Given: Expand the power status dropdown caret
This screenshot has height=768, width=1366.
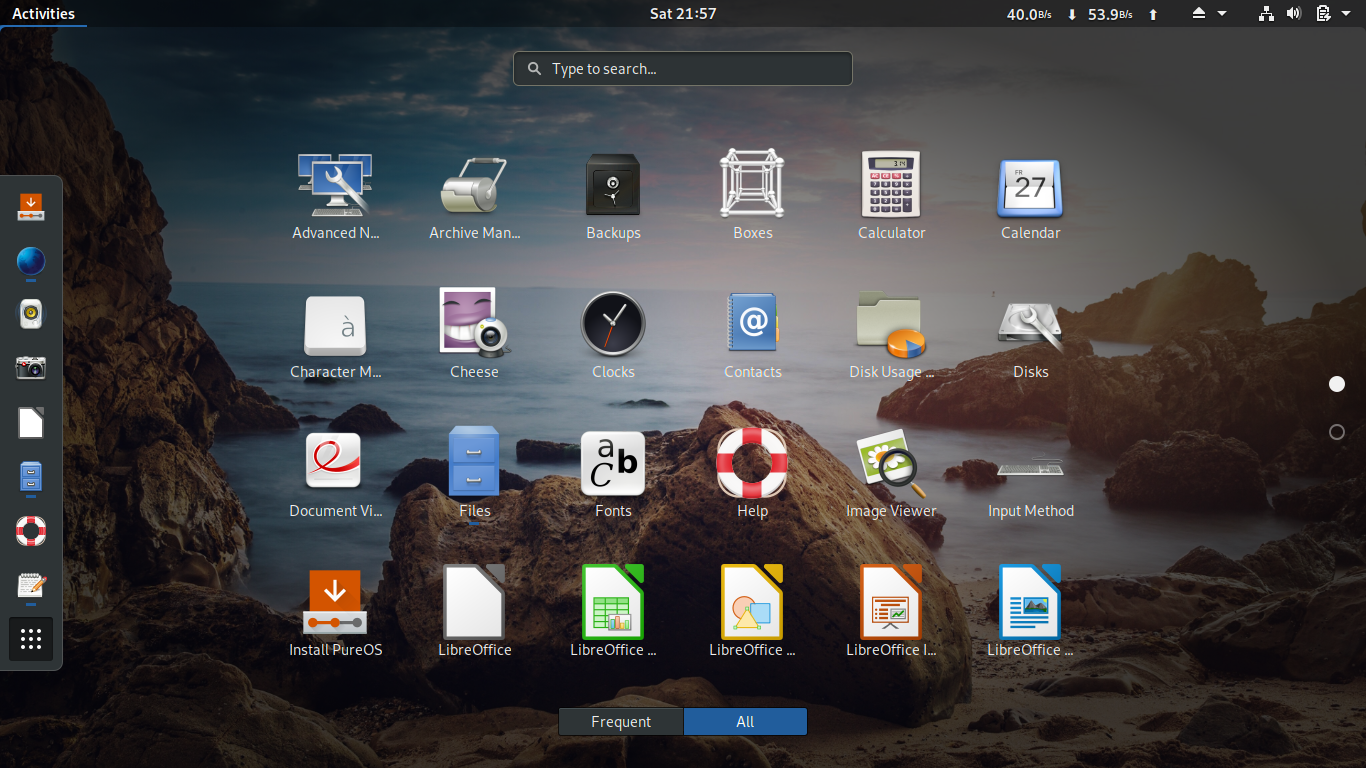Looking at the screenshot, I should coord(1344,13).
